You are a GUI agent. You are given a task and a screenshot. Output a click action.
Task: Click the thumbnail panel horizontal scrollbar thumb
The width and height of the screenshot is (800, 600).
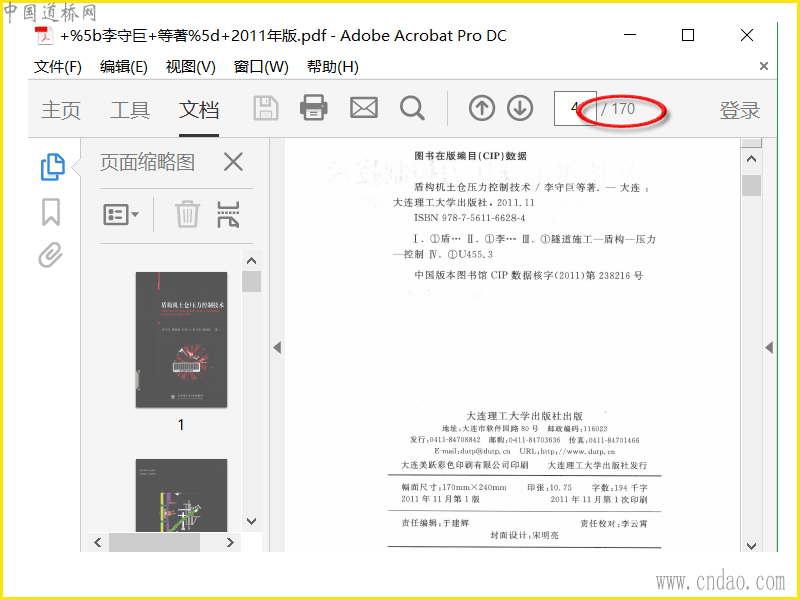pyautogui.click(x=154, y=542)
